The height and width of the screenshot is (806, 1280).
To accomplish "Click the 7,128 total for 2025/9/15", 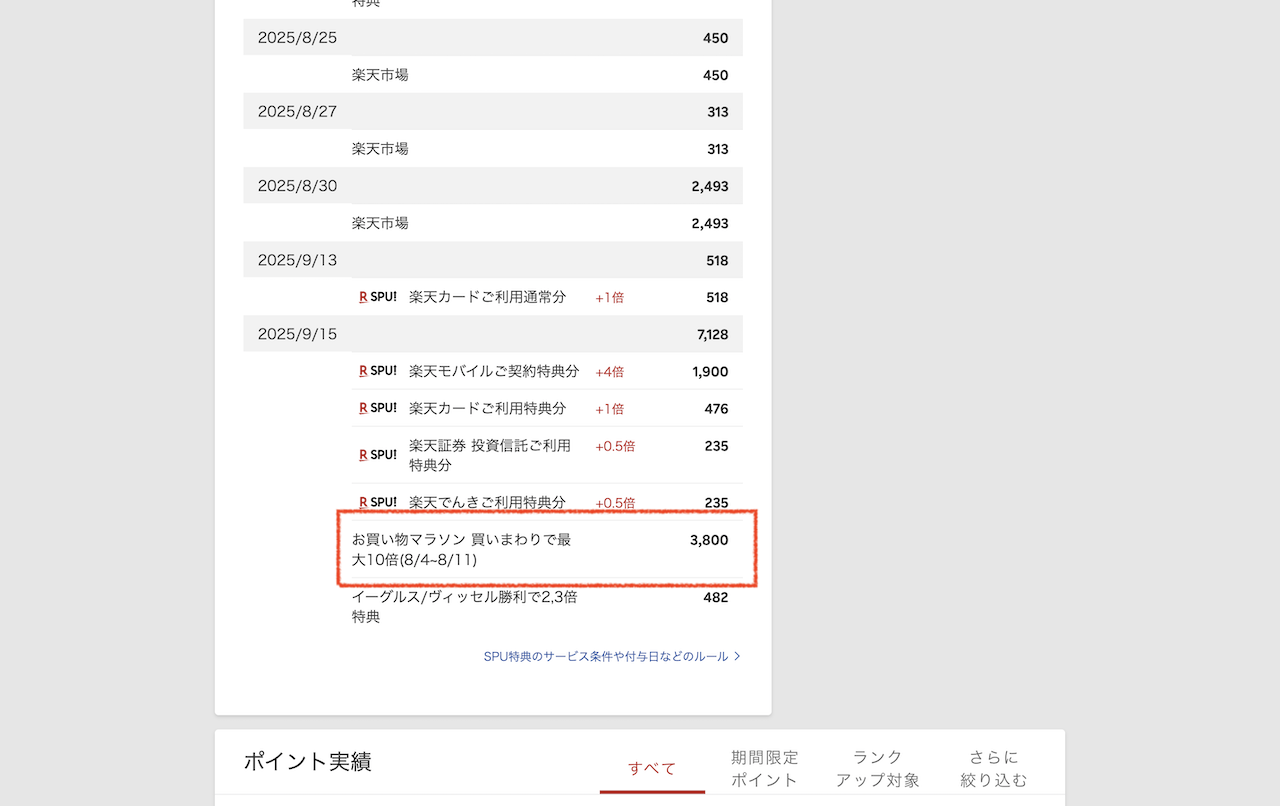I will pyautogui.click(x=713, y=334).
